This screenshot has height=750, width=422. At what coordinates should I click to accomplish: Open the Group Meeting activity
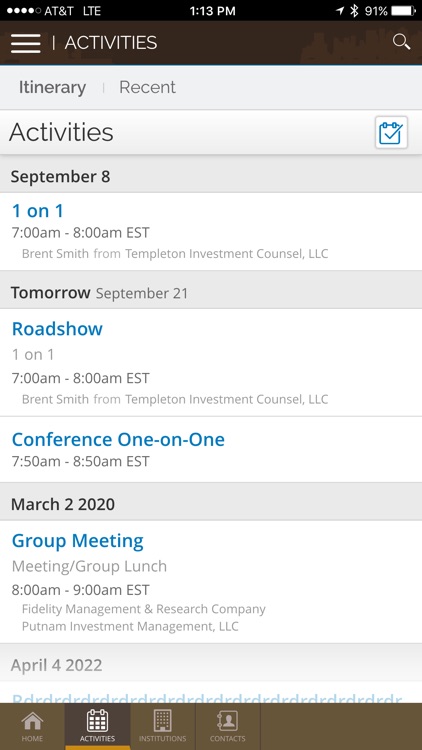211,581
